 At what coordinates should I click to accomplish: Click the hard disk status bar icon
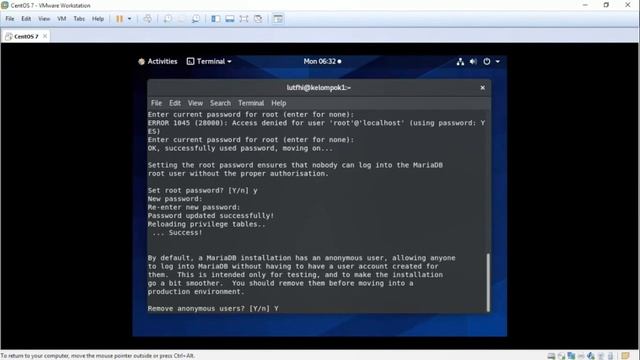(551, 356)
